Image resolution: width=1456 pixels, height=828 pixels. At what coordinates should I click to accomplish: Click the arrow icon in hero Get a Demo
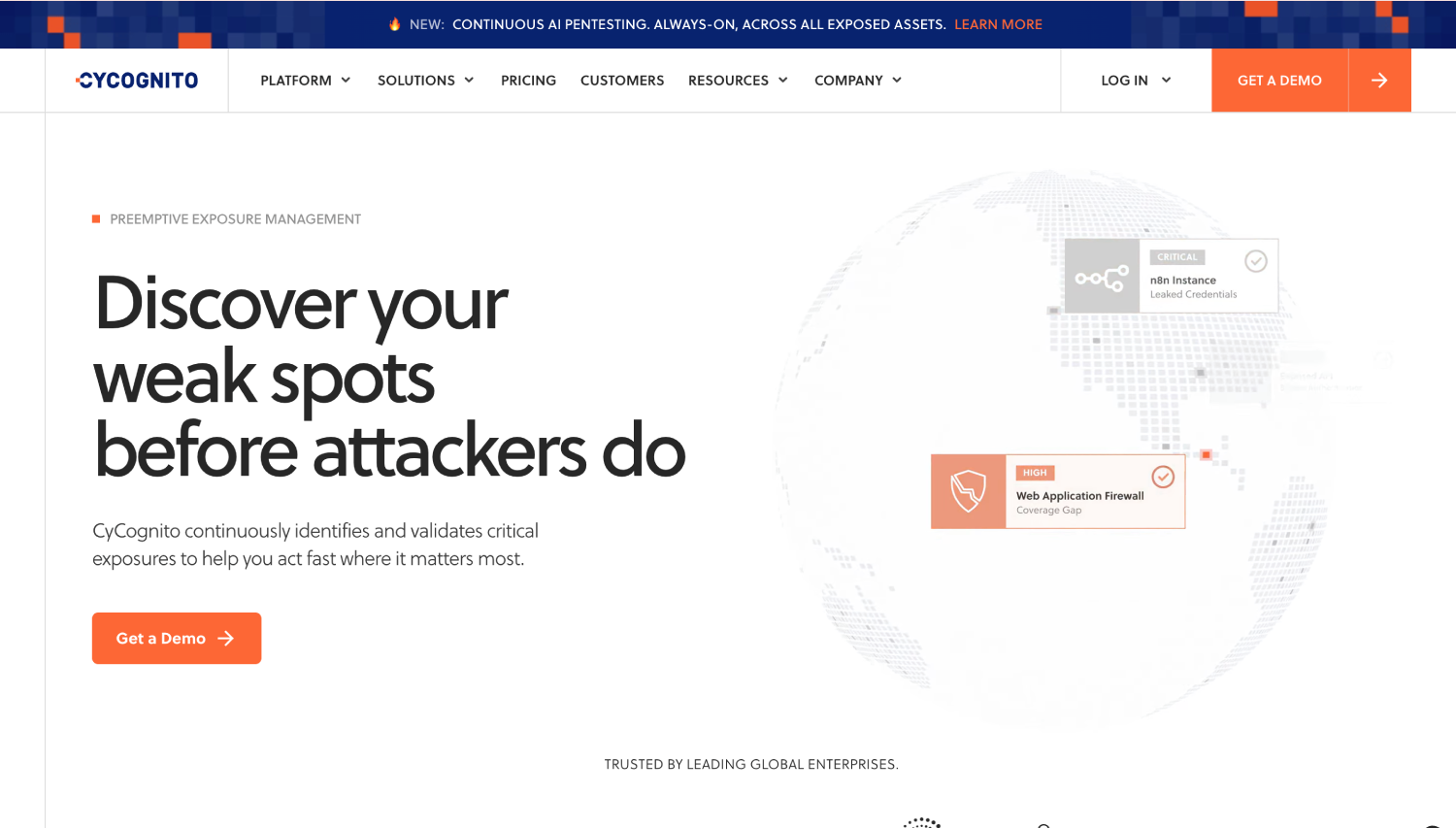click(x=226, y=638)
